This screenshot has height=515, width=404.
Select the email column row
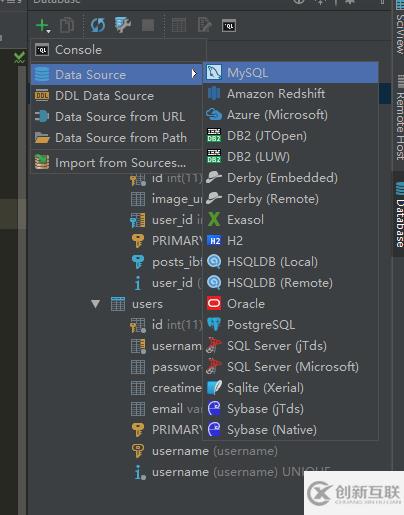coord(166,409)
